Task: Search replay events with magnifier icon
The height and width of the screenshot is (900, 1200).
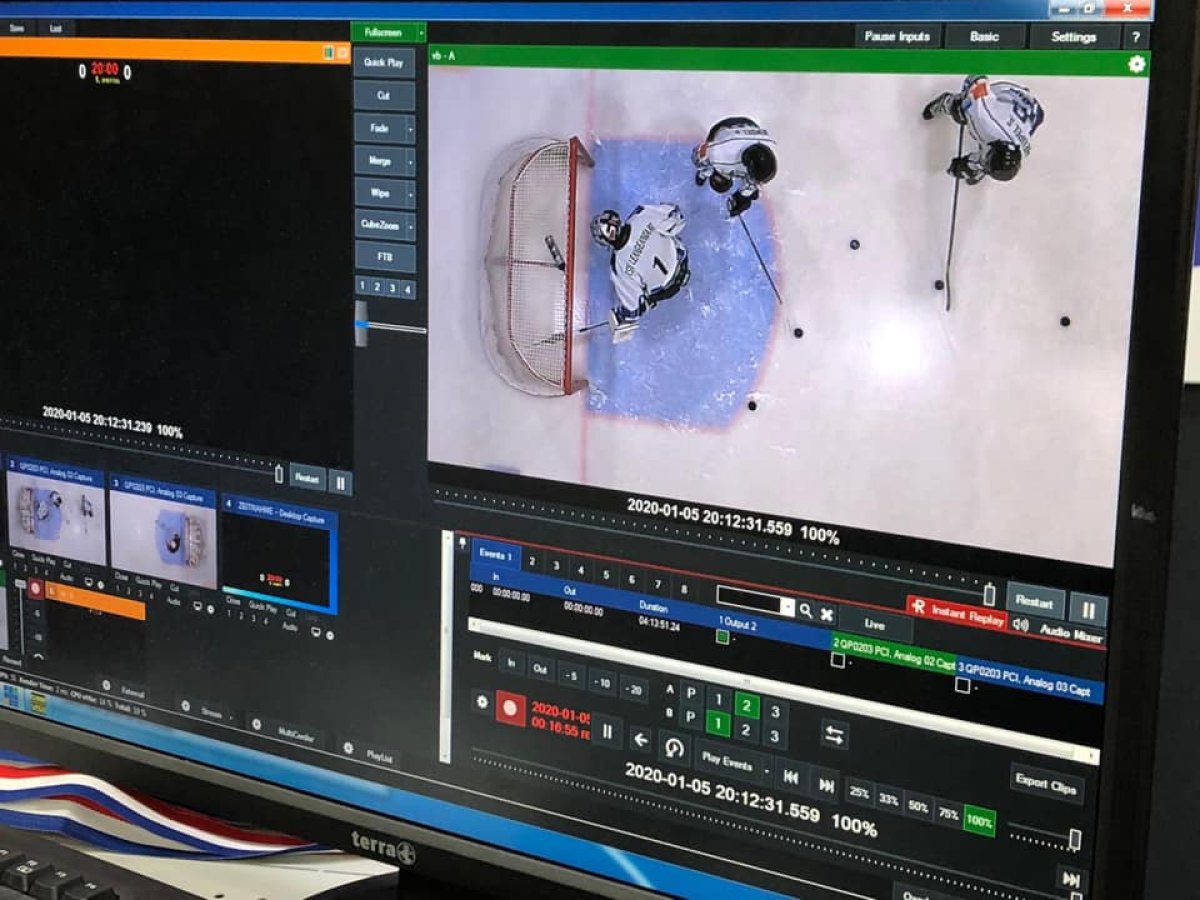Action: [806, 610]
